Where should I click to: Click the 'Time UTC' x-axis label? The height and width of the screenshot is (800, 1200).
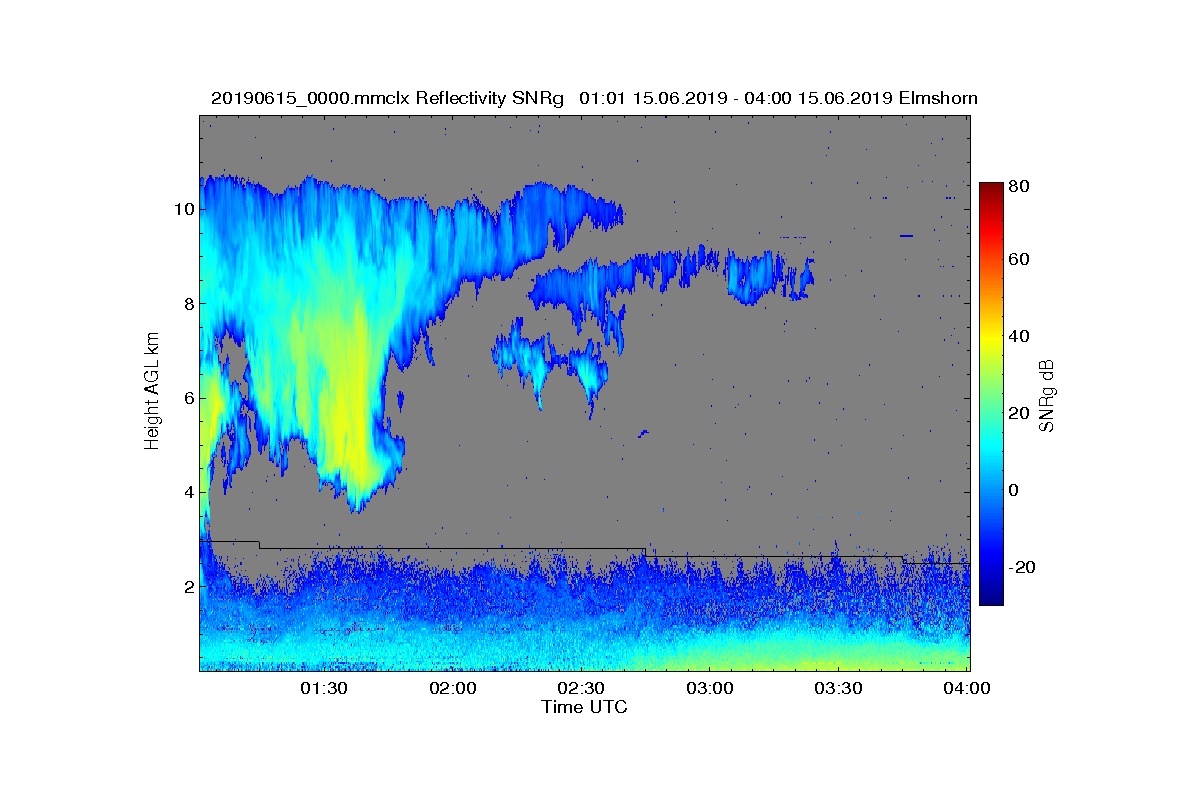584,707
